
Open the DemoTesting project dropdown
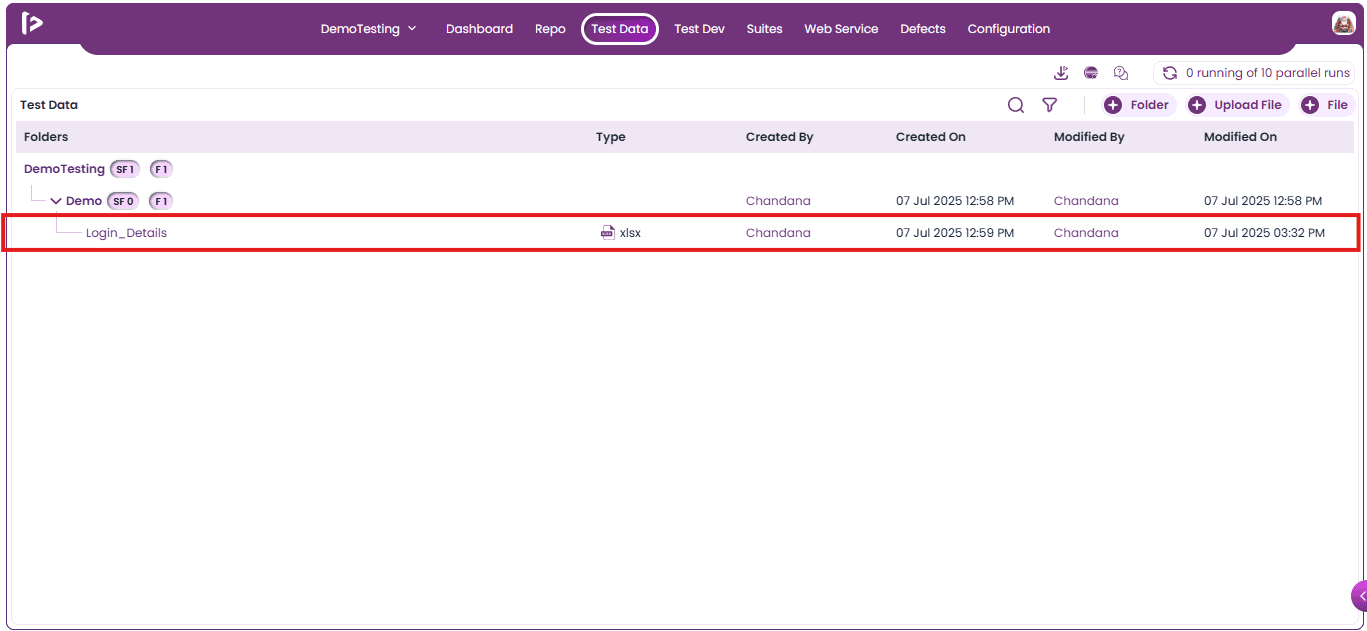tap(368, 29)
